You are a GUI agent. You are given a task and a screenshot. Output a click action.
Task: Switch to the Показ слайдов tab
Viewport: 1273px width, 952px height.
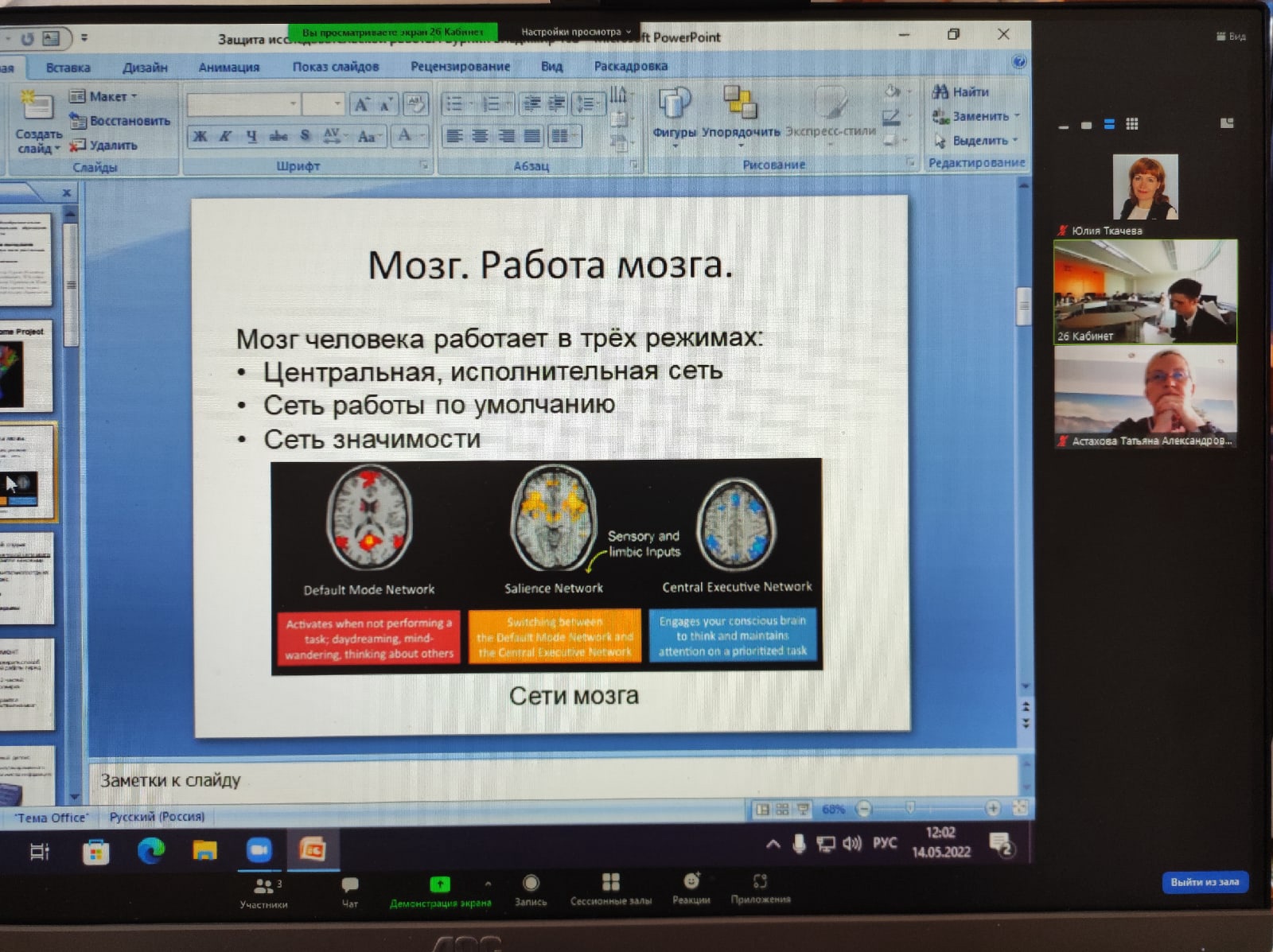(335, 67)
